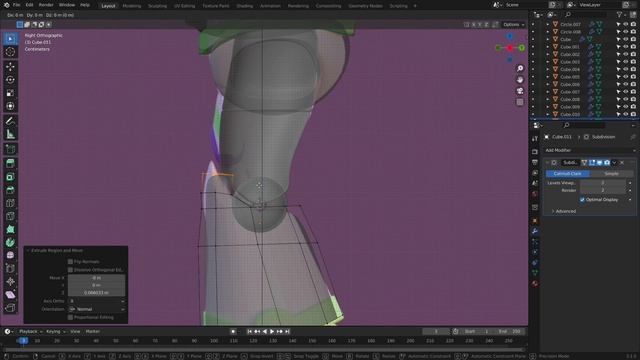640x360 pixels.
Task: Select the Add Cube tool
Action: pyautogui.click(x=10, y=149)
